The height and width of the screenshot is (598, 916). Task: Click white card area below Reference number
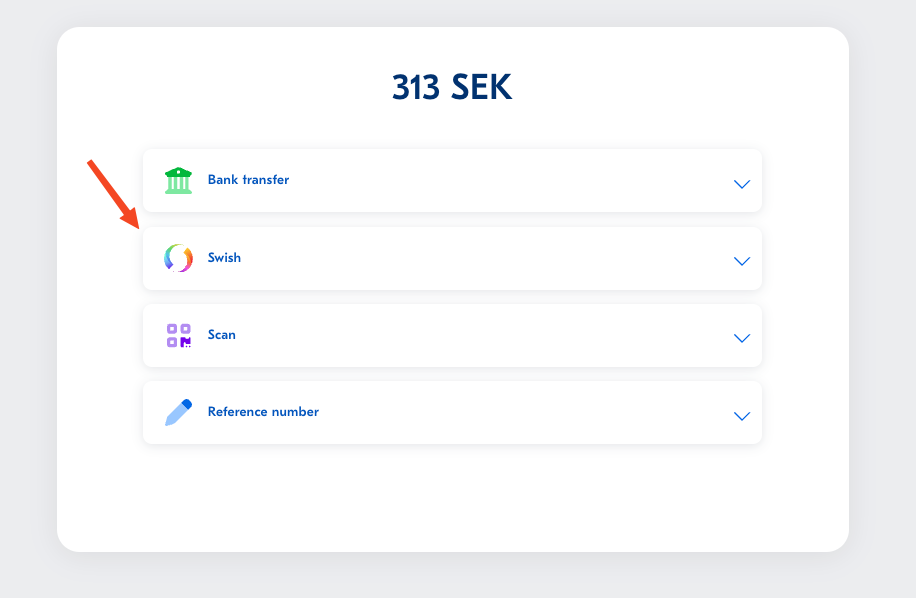pyautogui.click(x=452, y=495)
